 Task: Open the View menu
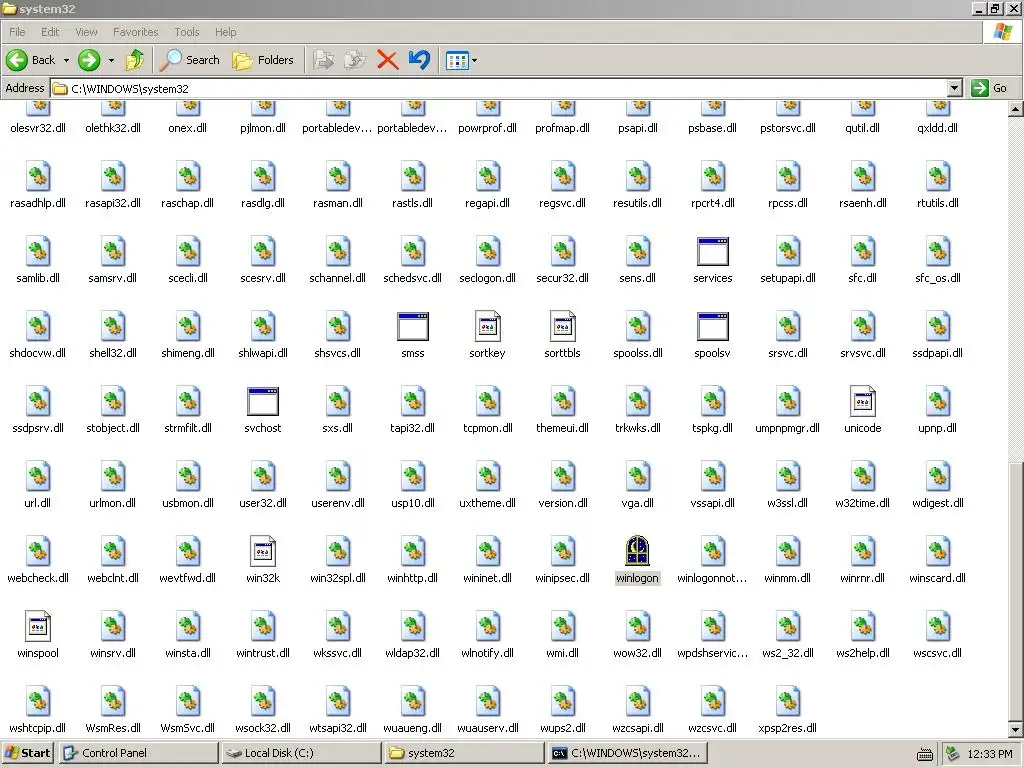[86, 32]
